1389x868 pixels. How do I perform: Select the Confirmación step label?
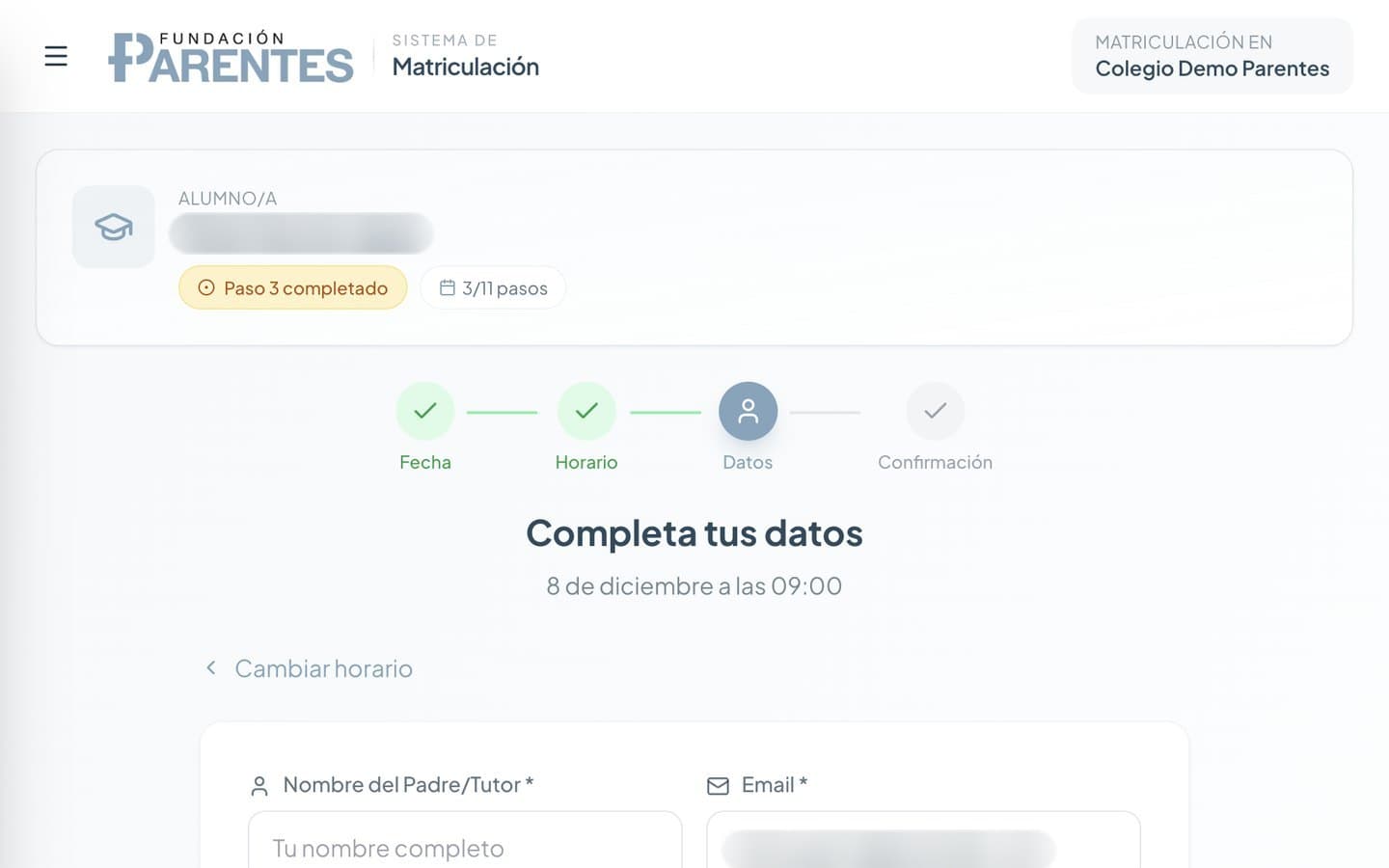point(935,462)
